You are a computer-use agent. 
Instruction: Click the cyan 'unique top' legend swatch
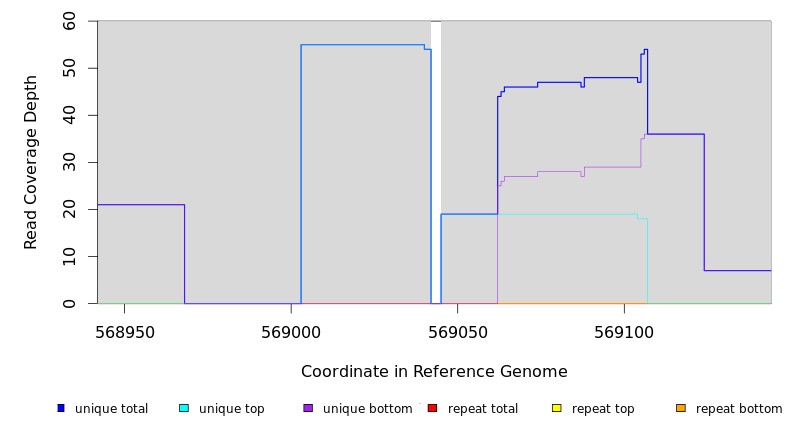[184, 408]
